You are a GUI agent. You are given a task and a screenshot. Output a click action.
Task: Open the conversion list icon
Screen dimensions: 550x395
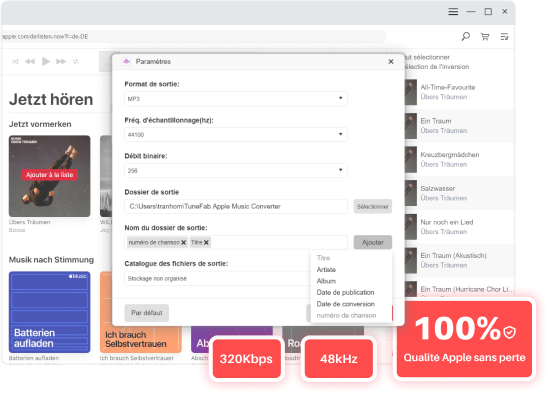[x=504, y=36]
